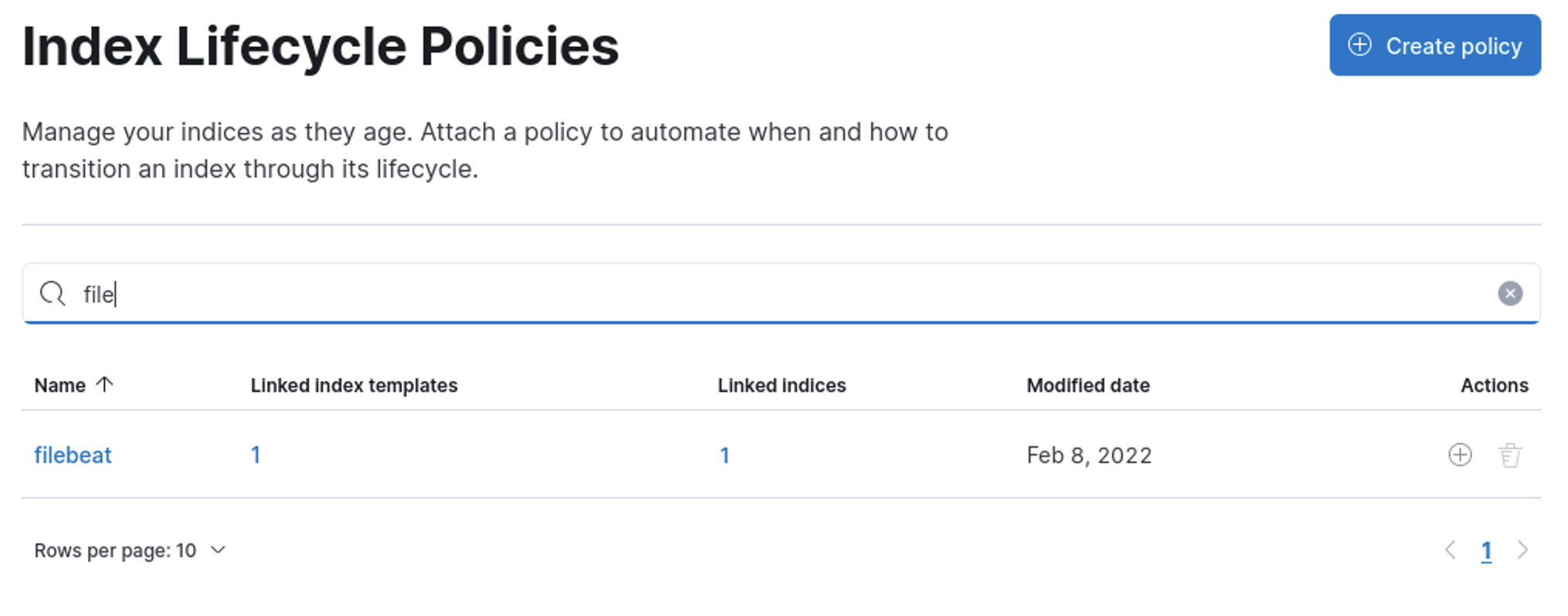
Task: Go to the previous page arrow
Action: pyautogui.click(x=1451, y=550)
